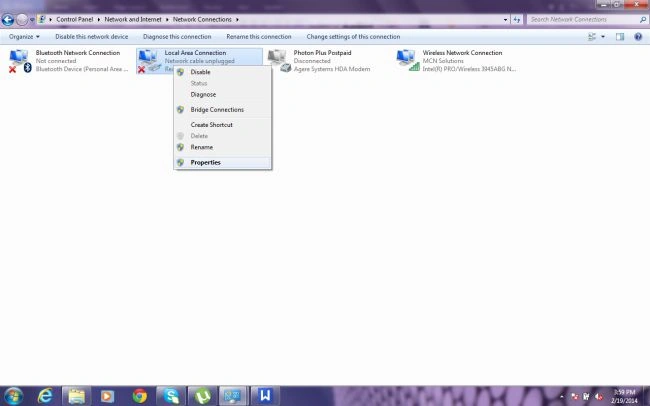Screen dimensions: 650x406
Task: Launch Google Chrome from the taskbar
Action: coord(140,396)
